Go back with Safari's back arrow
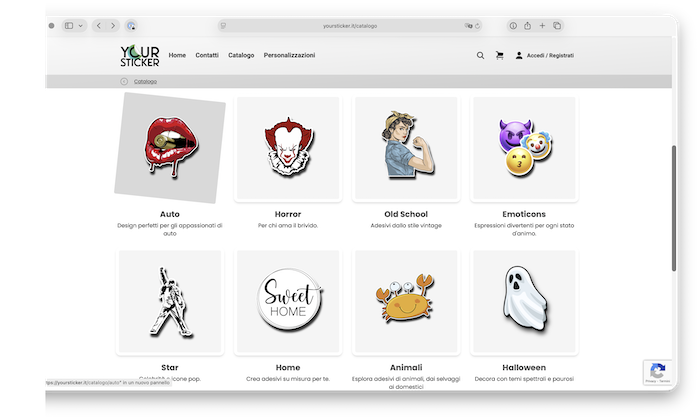 point(99,25)
